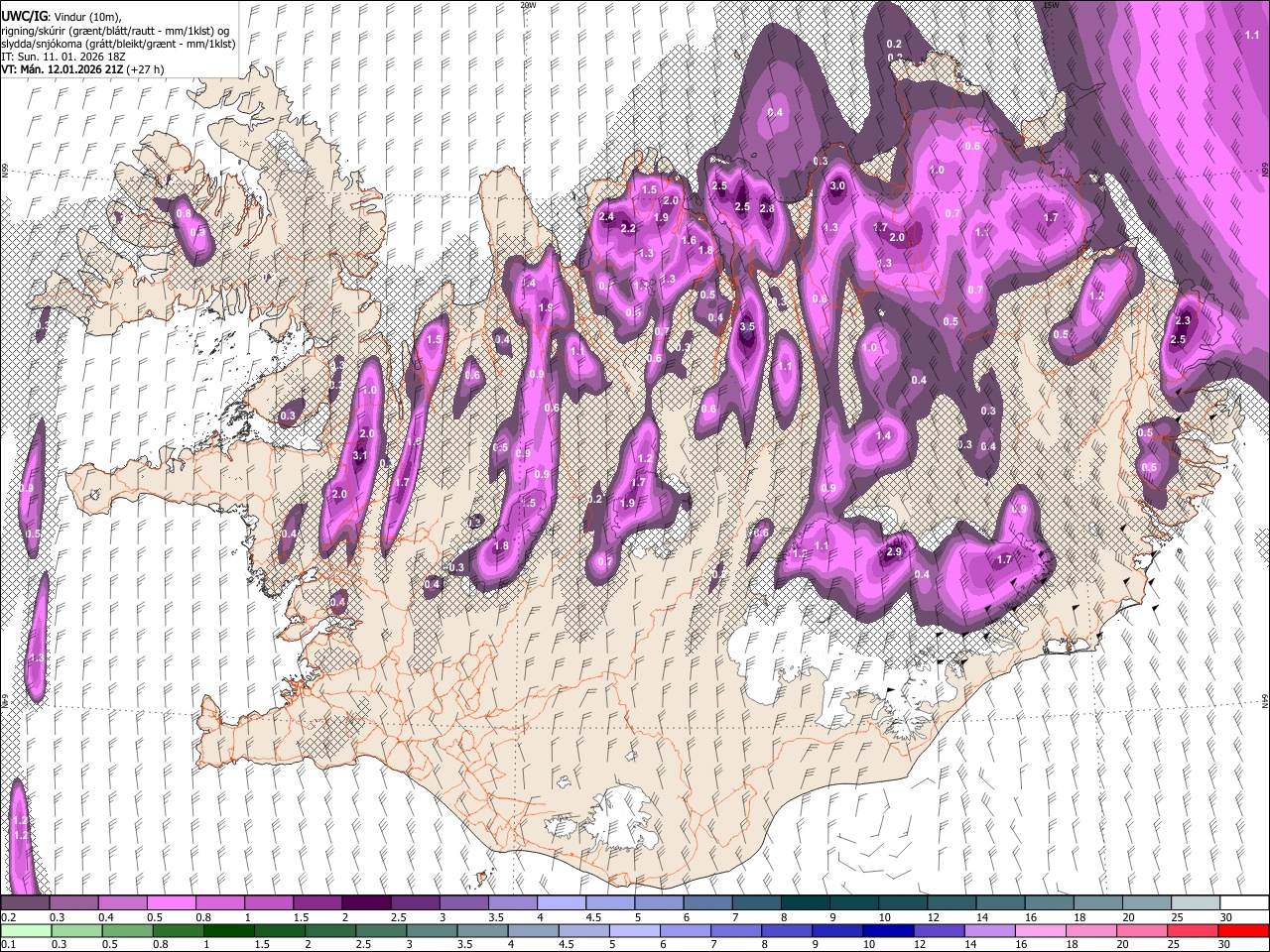This screenshot has width=1270, height=952.
Task: Click the "15W" longitude label at the top
Action: (1052, 5)
